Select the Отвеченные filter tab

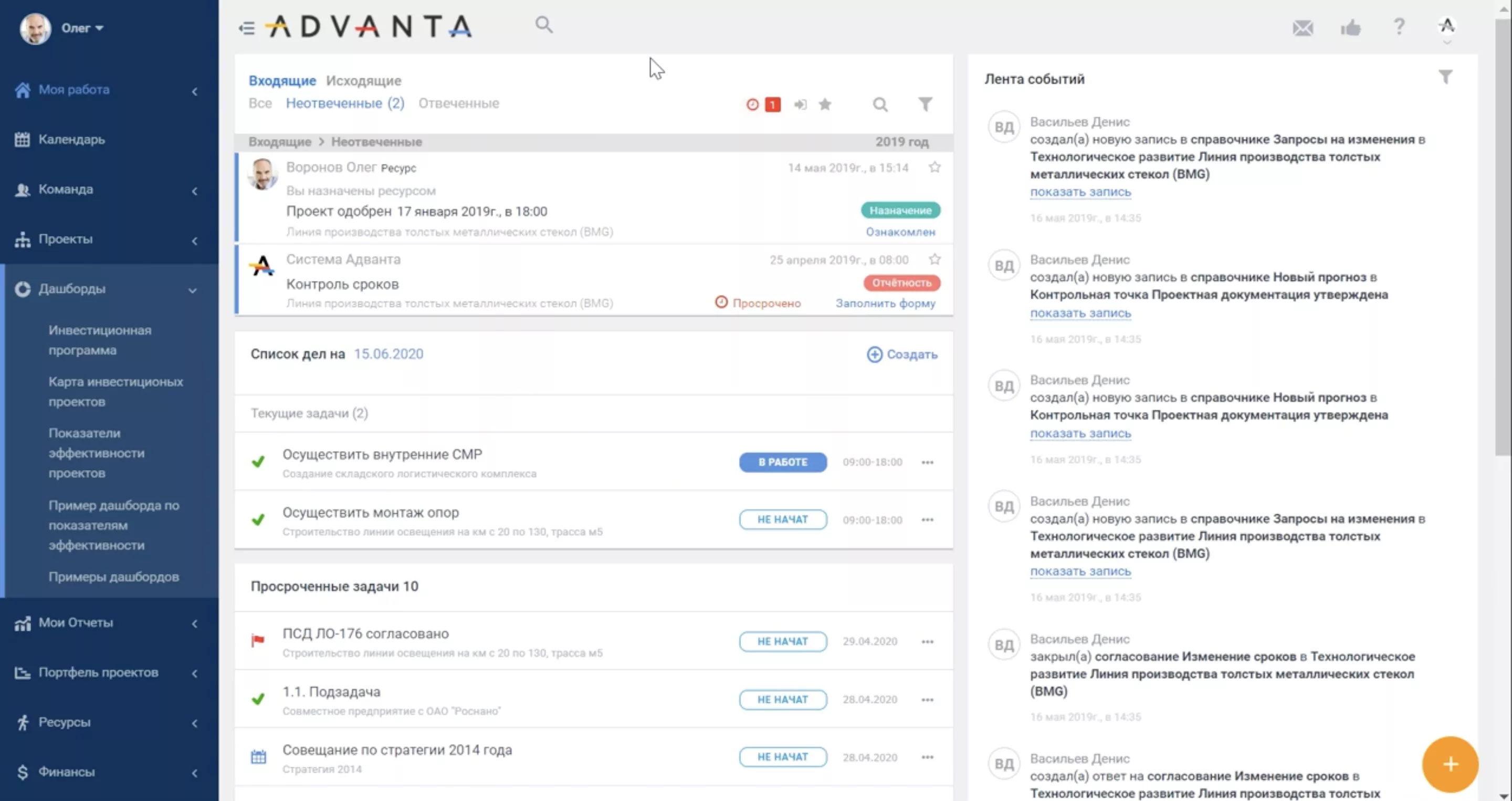tap(458, 103)
